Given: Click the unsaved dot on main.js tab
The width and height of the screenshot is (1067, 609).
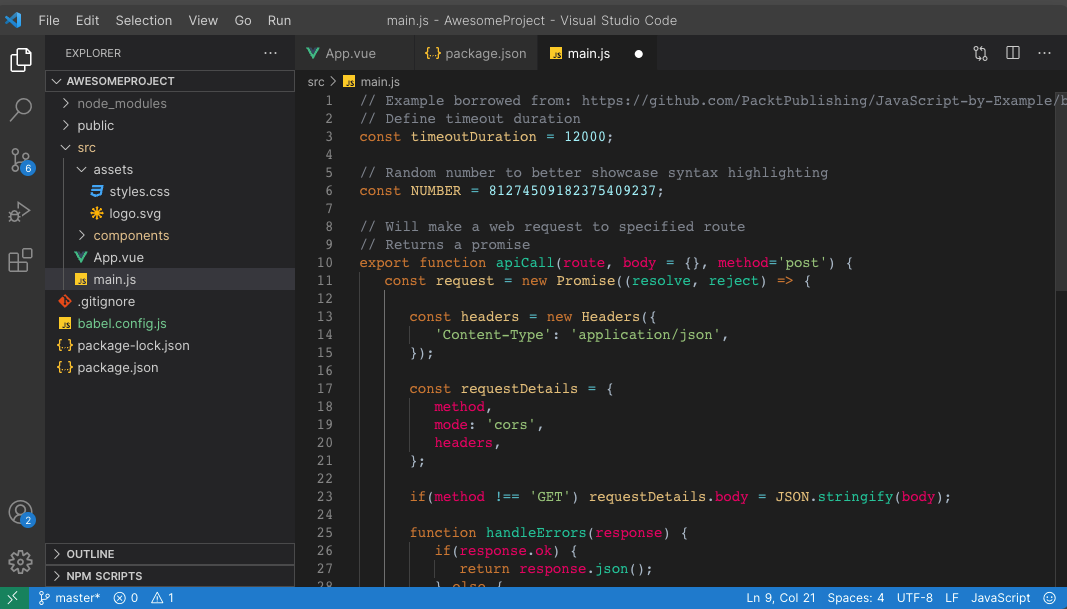Looking at the screenshot, I should coord(638,54).
